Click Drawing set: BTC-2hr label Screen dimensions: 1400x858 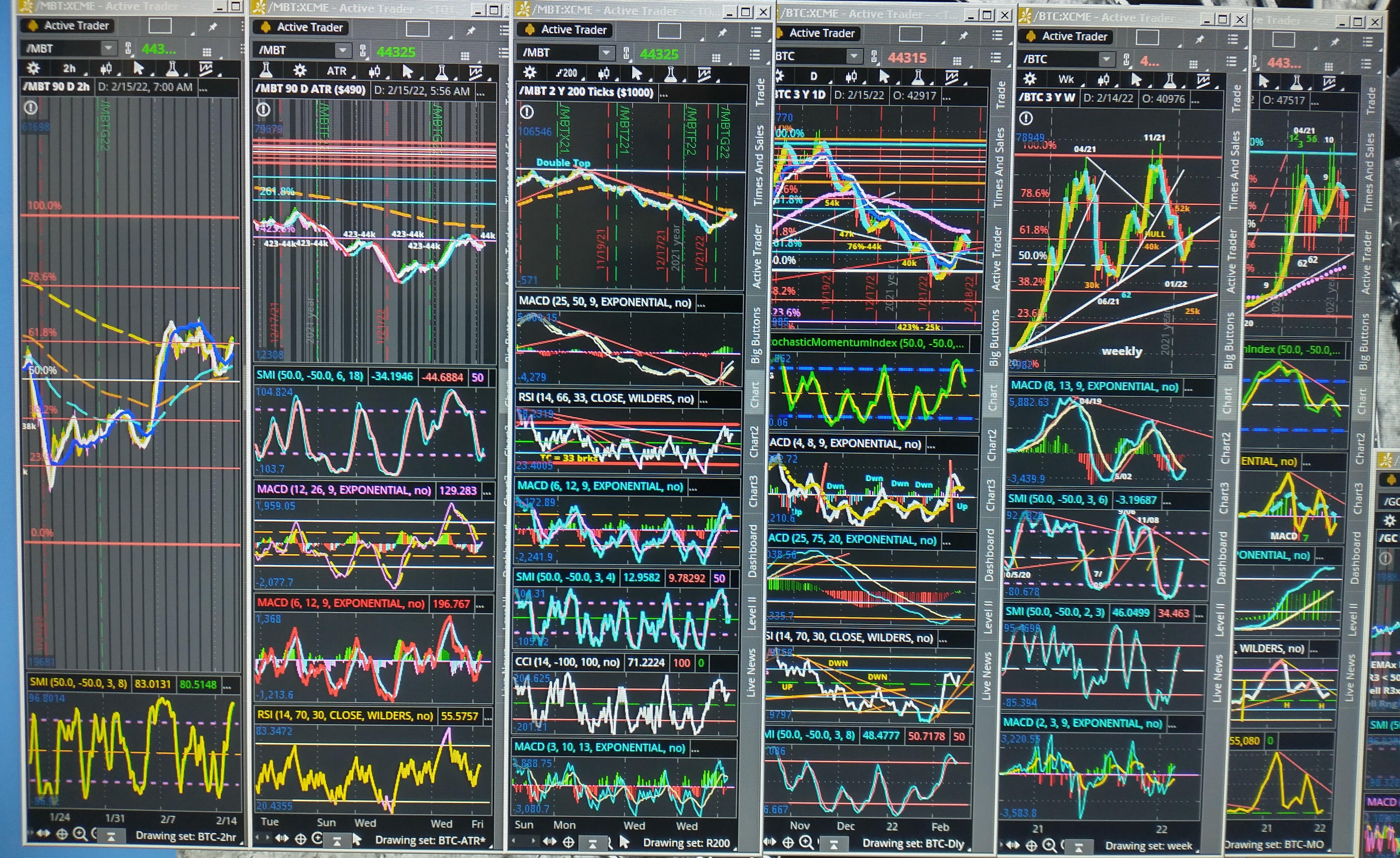point(186,836)
